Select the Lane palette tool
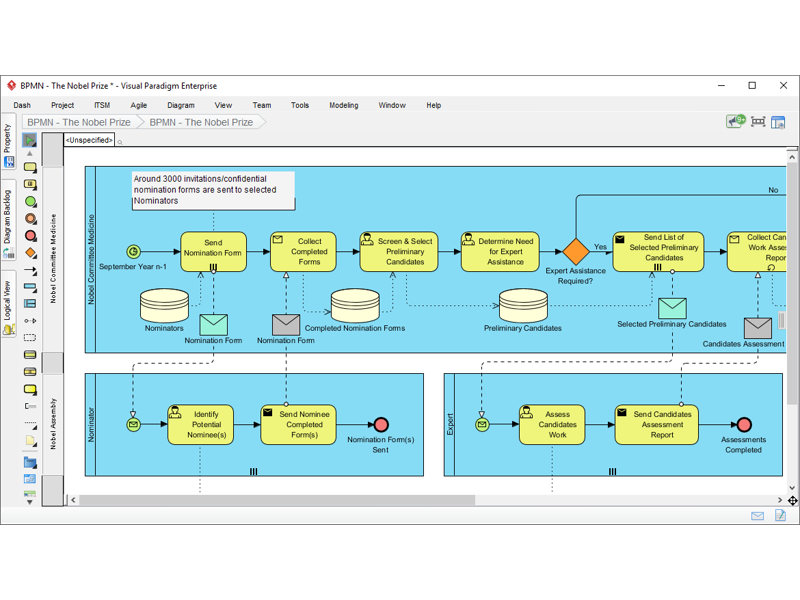This screenshot has height=600, width=800. point(30,304)
